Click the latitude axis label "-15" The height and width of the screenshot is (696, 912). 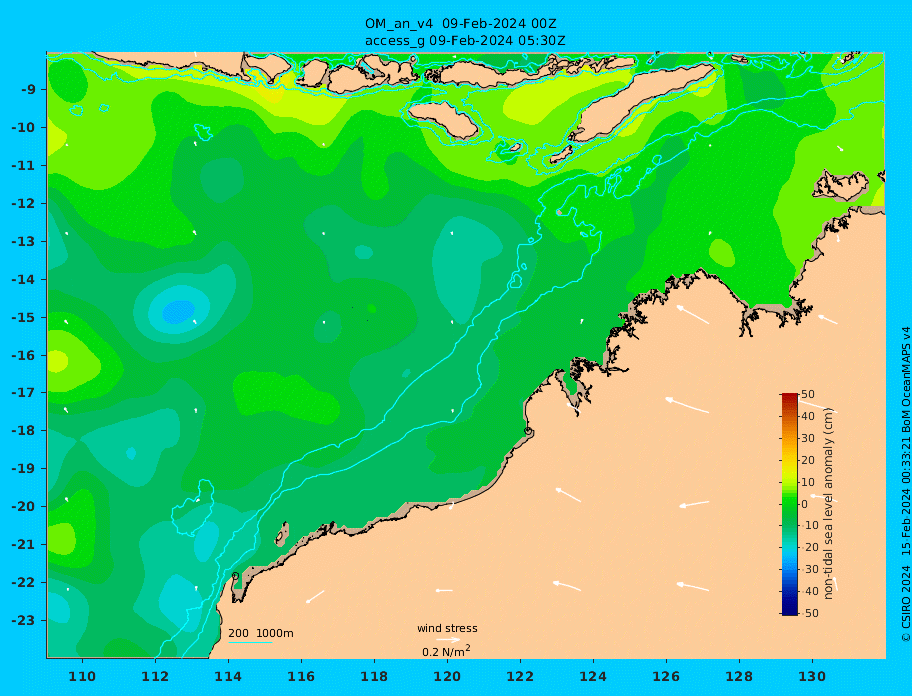point(24,317)
